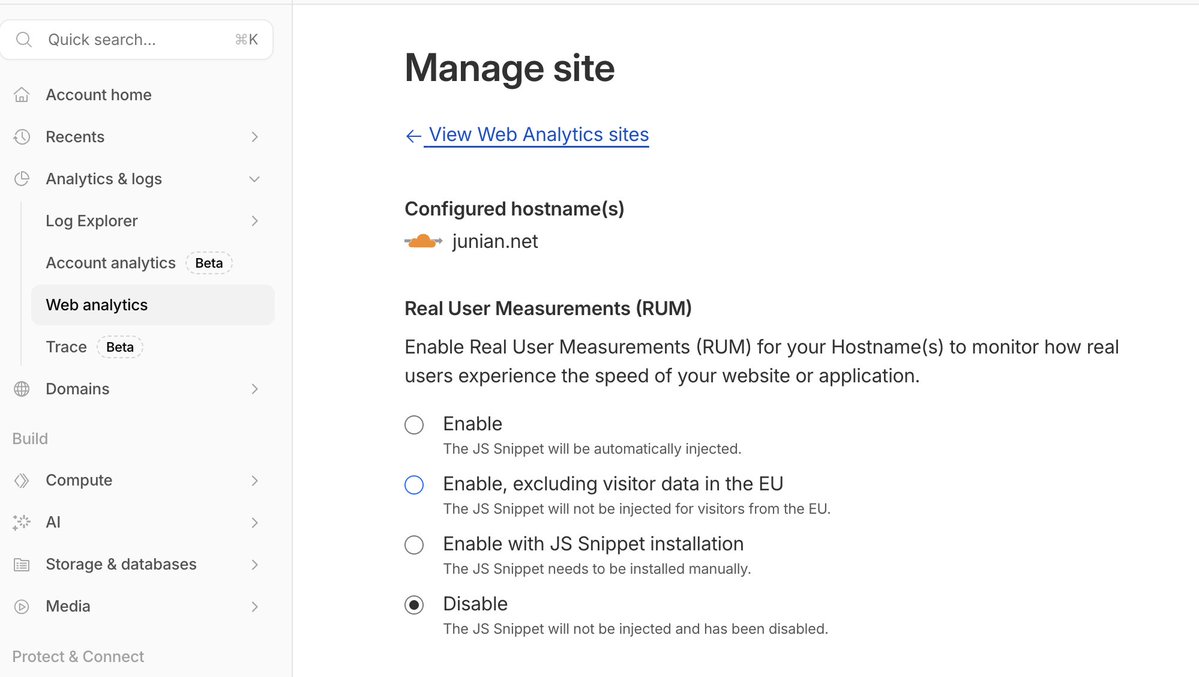The image size is (1199, 677).
Task: Click the Storage & databases icon
Action: click(21, 565)
